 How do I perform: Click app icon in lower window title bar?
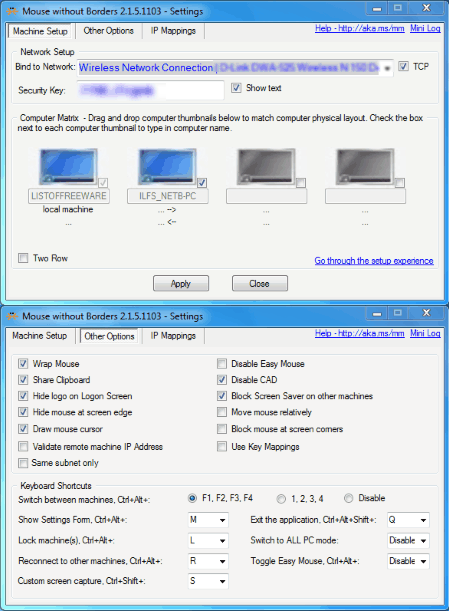click(13, 316)
